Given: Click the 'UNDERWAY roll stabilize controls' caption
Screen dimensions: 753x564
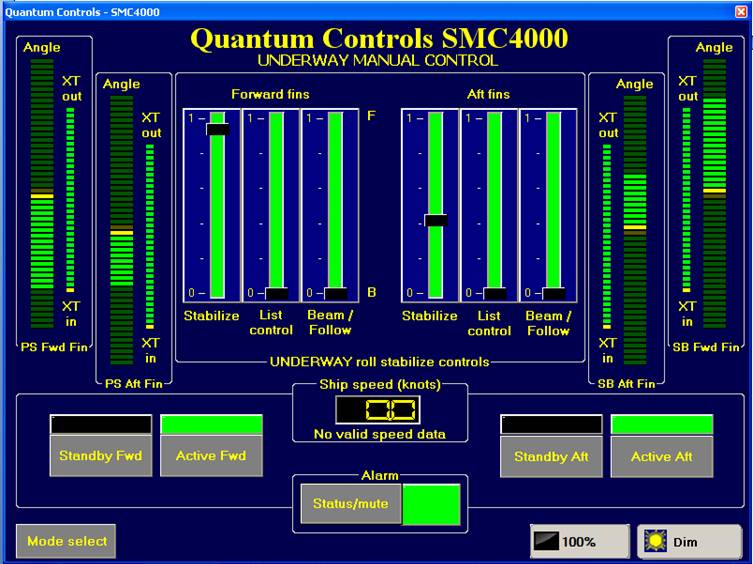Looking at the screenshot, I should coord(379,362).
